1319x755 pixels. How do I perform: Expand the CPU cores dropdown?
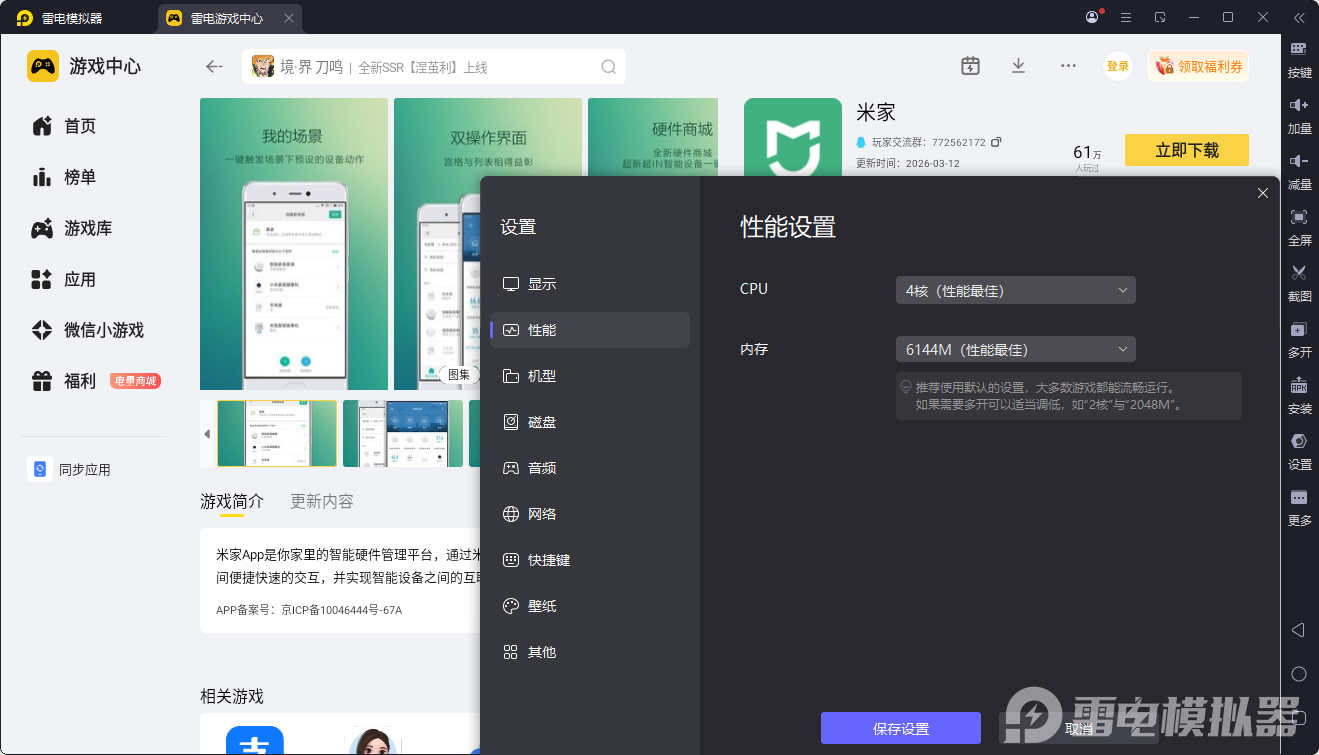click(1015, 290)
